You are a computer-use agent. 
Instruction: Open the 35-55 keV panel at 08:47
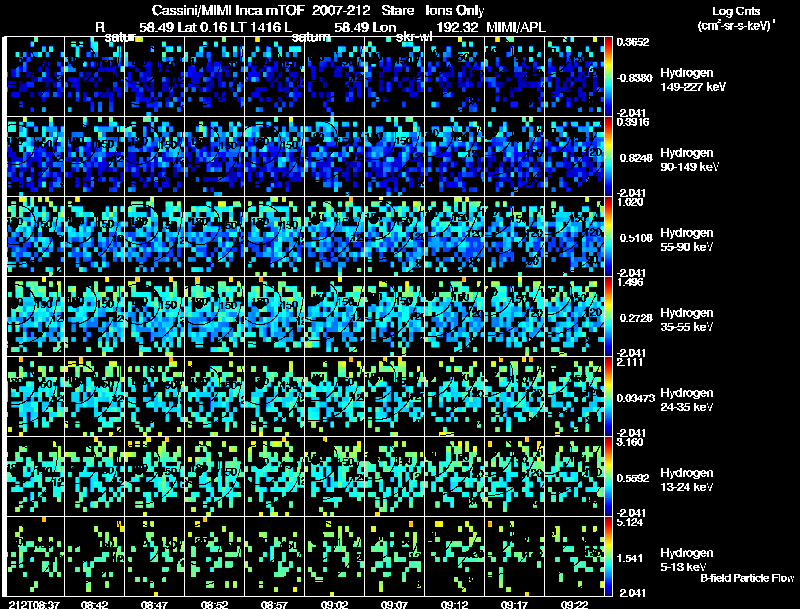(x=155, y=317)
